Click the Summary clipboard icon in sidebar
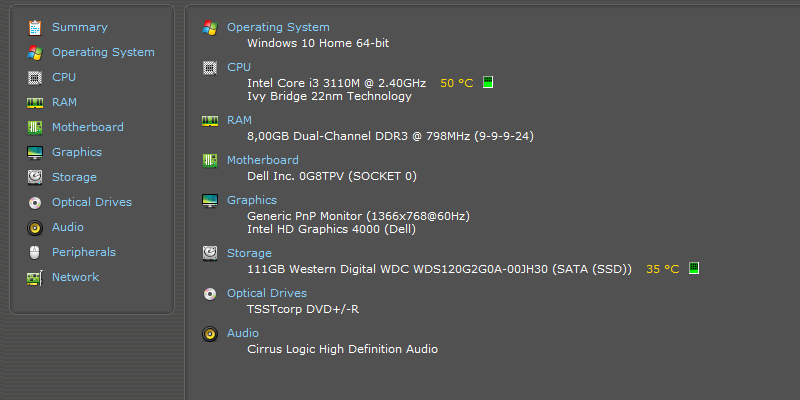This screenshot has height=400, width=800. coord(35,28)
